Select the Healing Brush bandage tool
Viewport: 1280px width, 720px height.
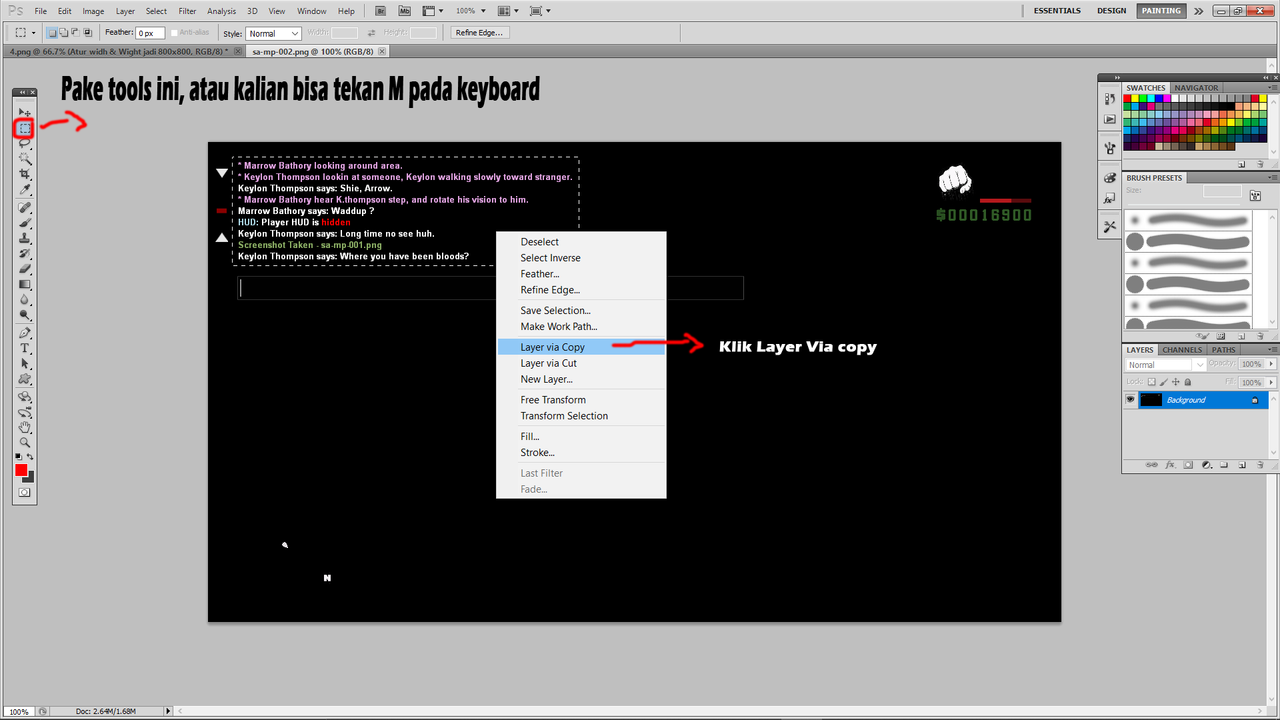(x=24, y=208)
